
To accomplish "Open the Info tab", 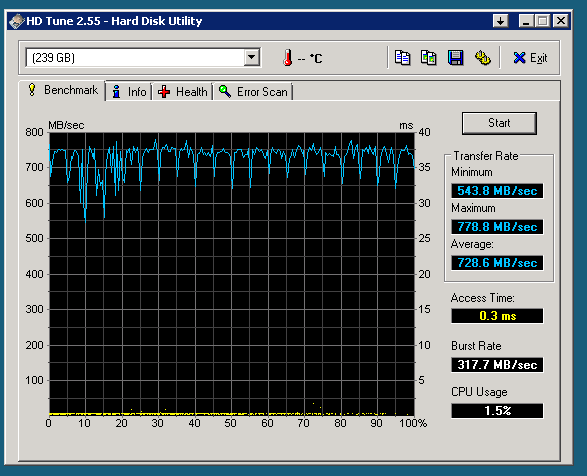I will click(129, 92).
